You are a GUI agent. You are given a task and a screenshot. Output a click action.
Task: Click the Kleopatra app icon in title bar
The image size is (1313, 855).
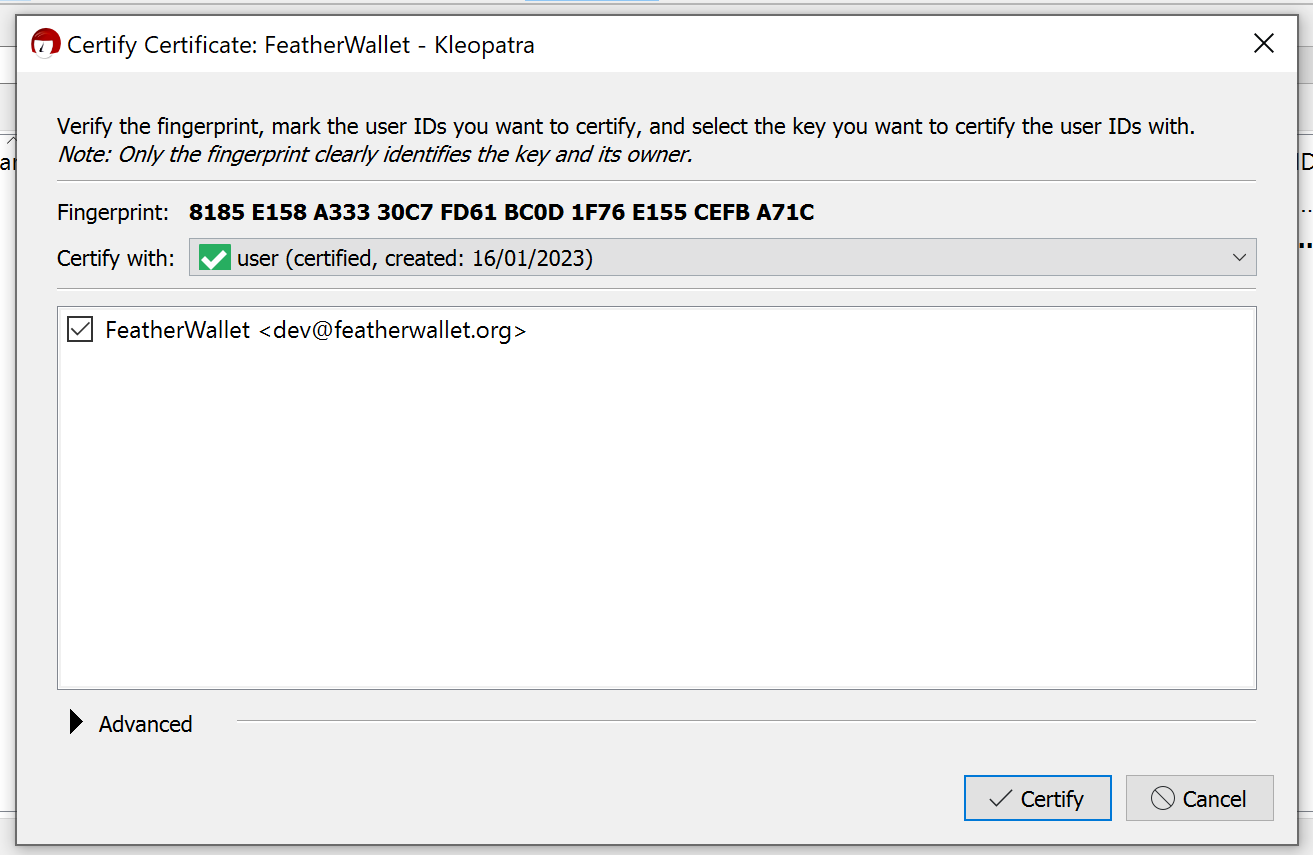(x=45, y=44)
